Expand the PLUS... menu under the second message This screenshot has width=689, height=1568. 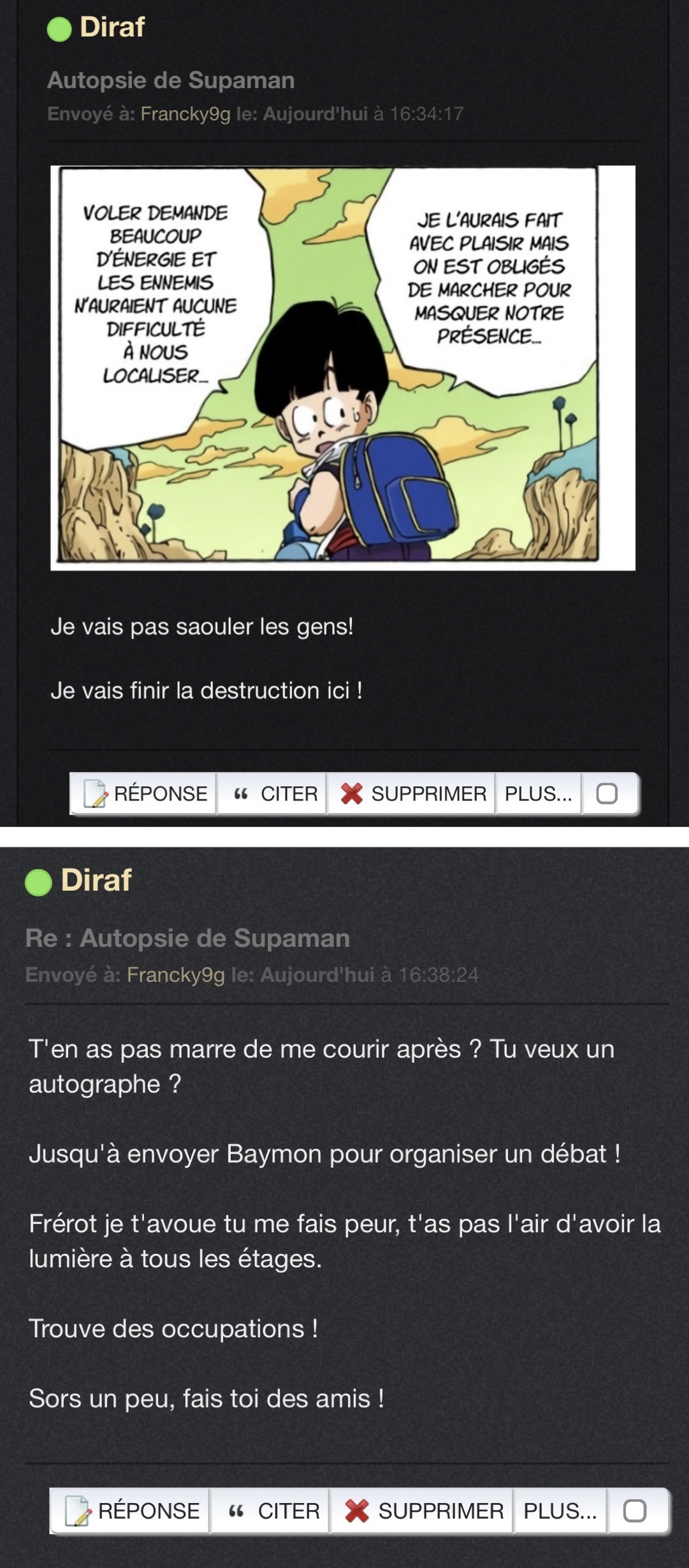(560, 1511)
